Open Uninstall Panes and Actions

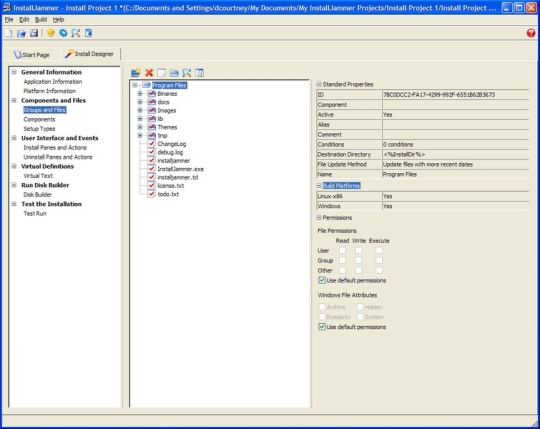[58, 157]
